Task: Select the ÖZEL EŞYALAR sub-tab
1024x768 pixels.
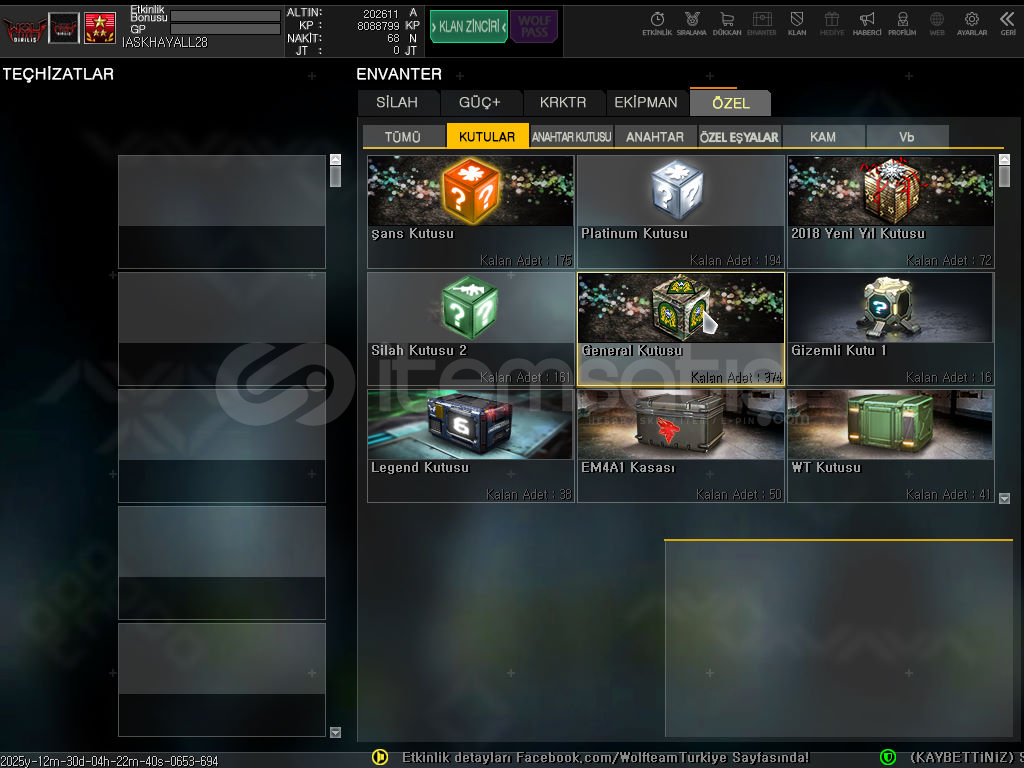Action: coord(739,136)
